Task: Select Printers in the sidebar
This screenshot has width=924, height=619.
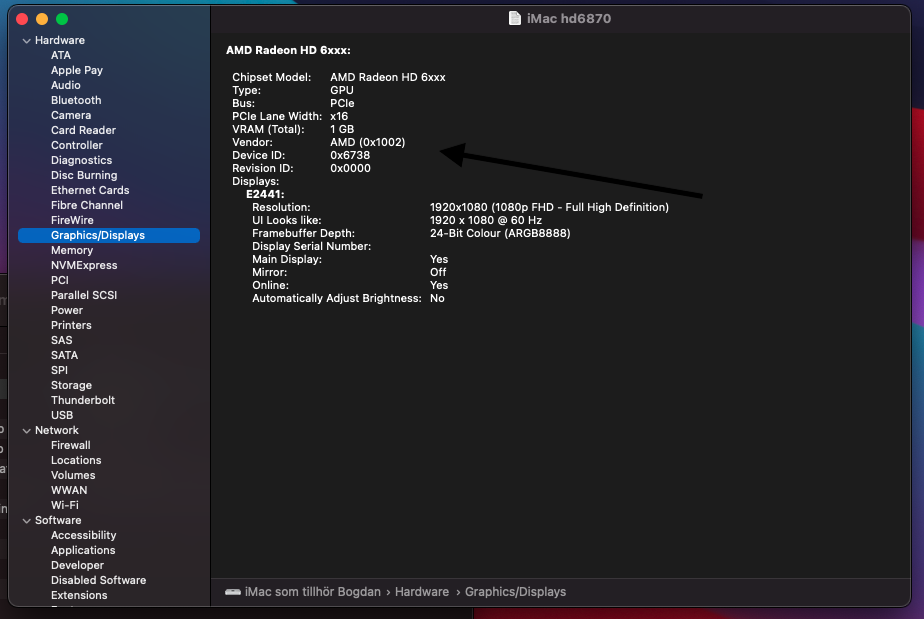Action: coord(71,325)
